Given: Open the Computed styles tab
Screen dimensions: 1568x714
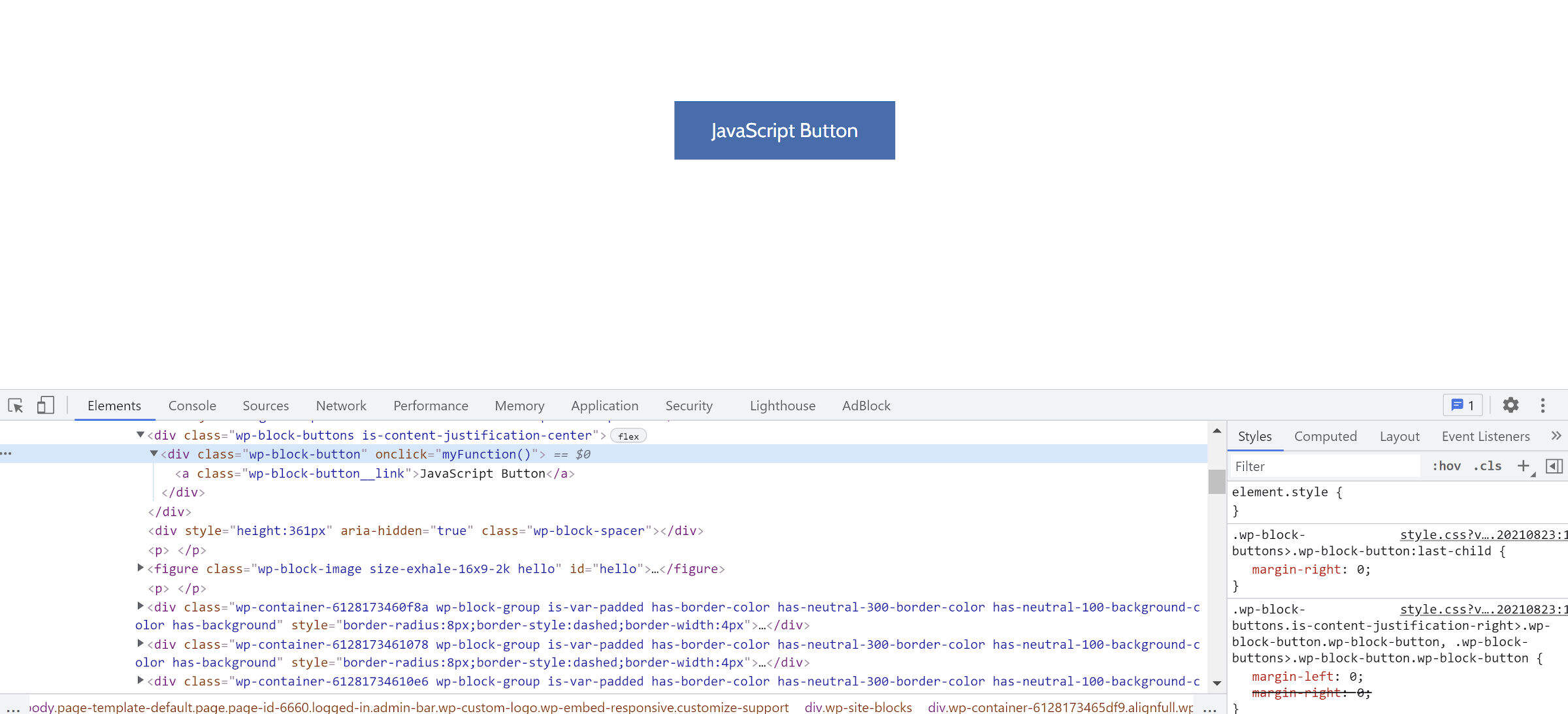Looking at the screenshot, I should click(x=1325, y=436).
